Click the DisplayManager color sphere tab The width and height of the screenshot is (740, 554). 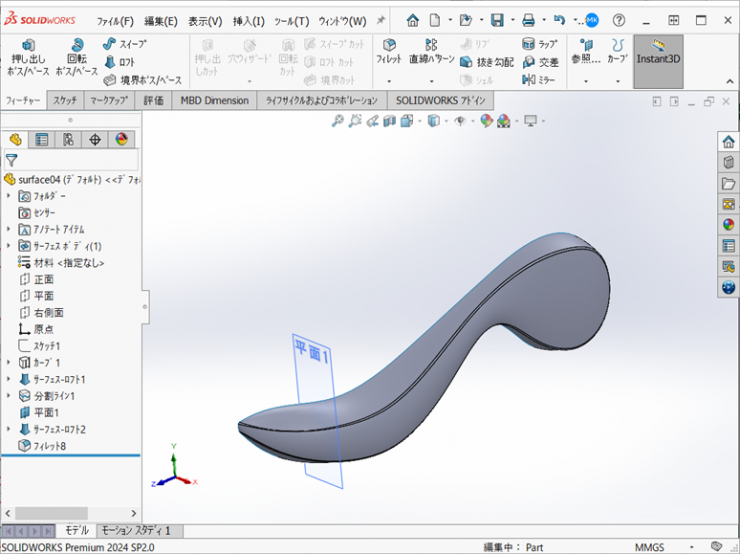(121, 139)
